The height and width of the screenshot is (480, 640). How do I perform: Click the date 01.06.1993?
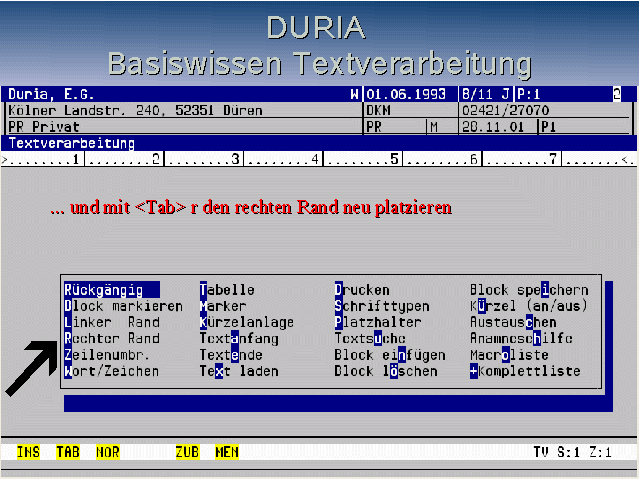(x=406, y=95)
